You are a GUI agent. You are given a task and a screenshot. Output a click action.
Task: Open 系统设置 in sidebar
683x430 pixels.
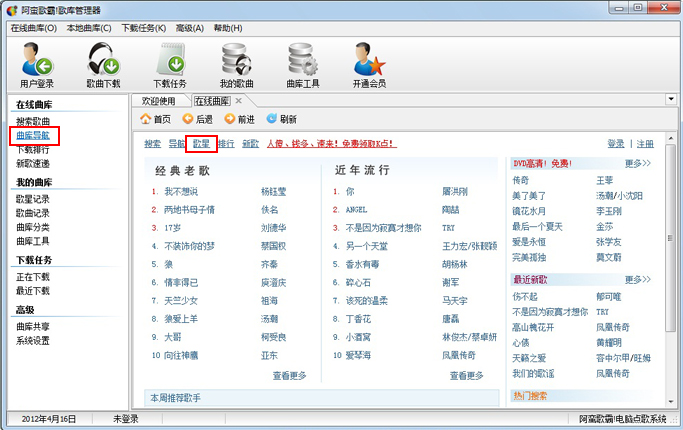(x=33, y=340)
